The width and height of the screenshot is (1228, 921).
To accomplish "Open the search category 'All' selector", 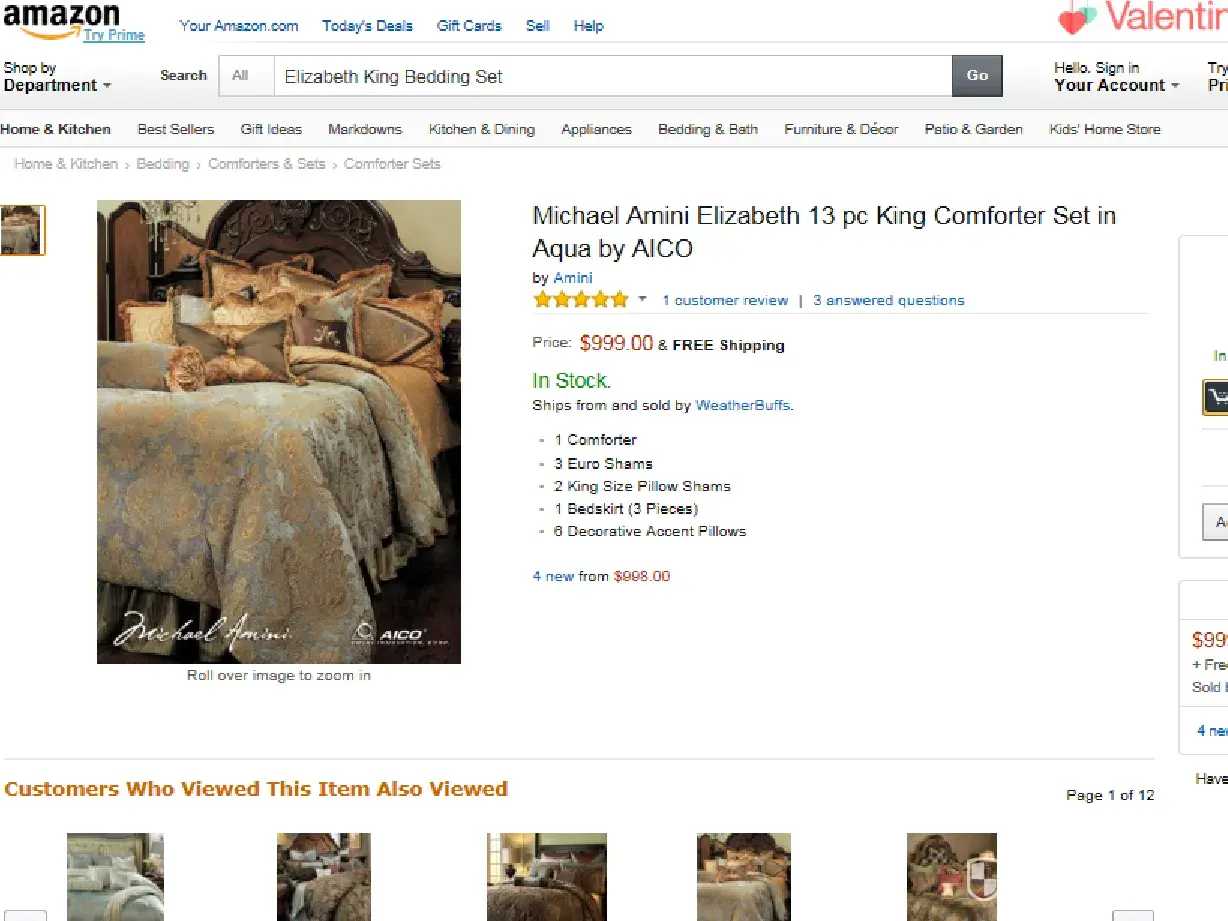I will [240, 75].
